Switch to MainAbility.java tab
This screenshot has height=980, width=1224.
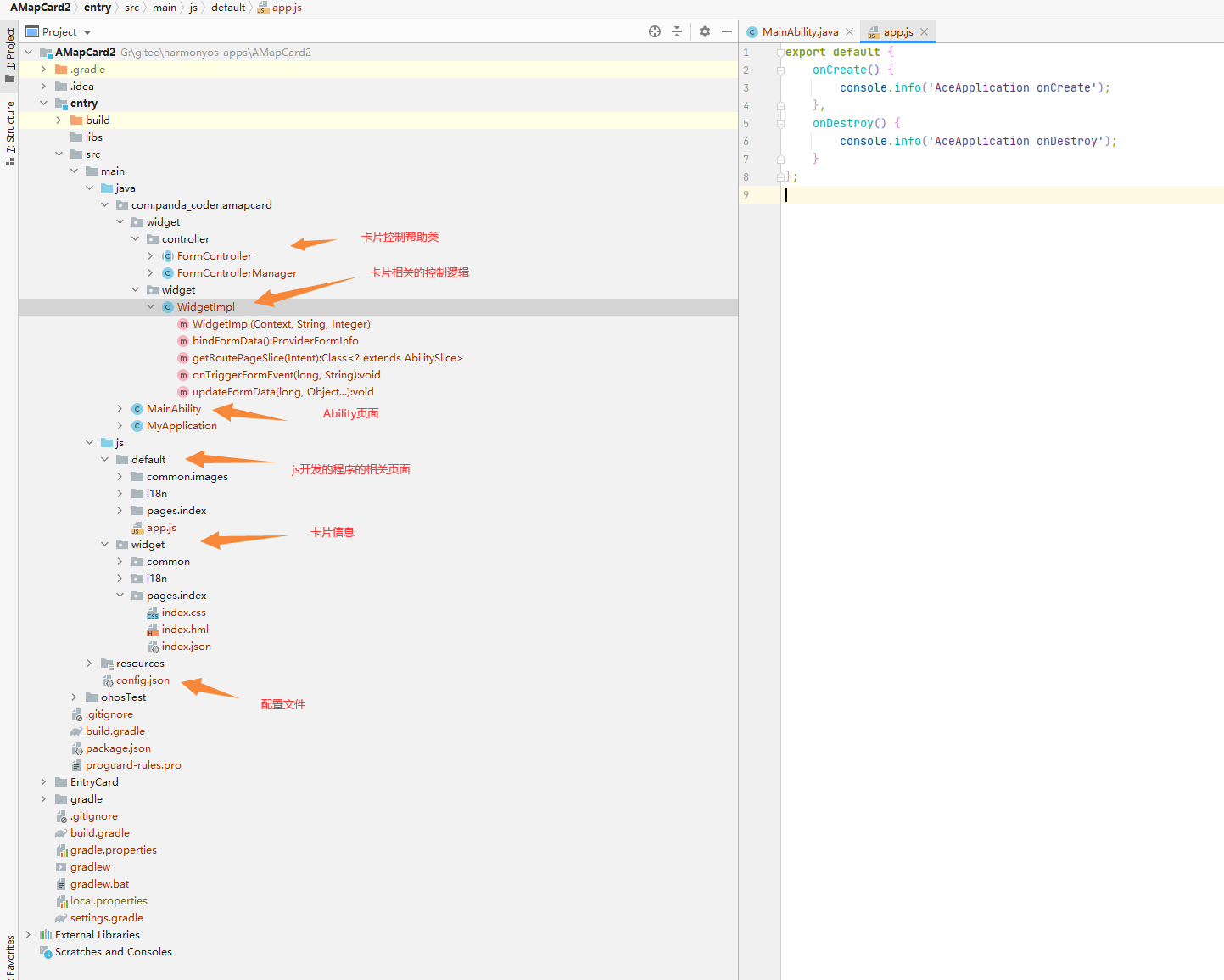tap(800, 31)
